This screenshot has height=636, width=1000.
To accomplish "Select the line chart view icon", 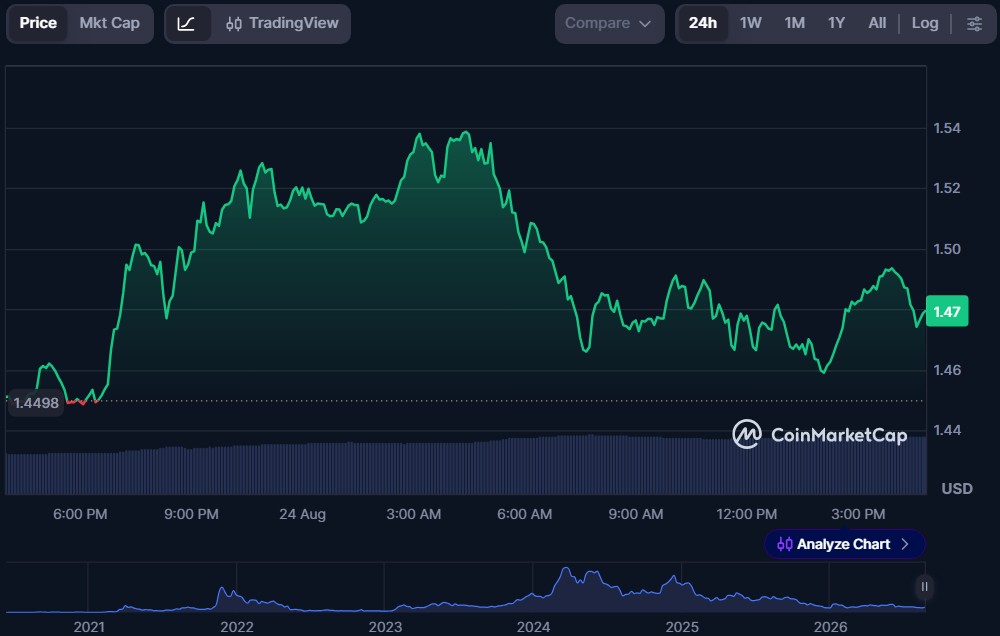I will tap(186, 24).
